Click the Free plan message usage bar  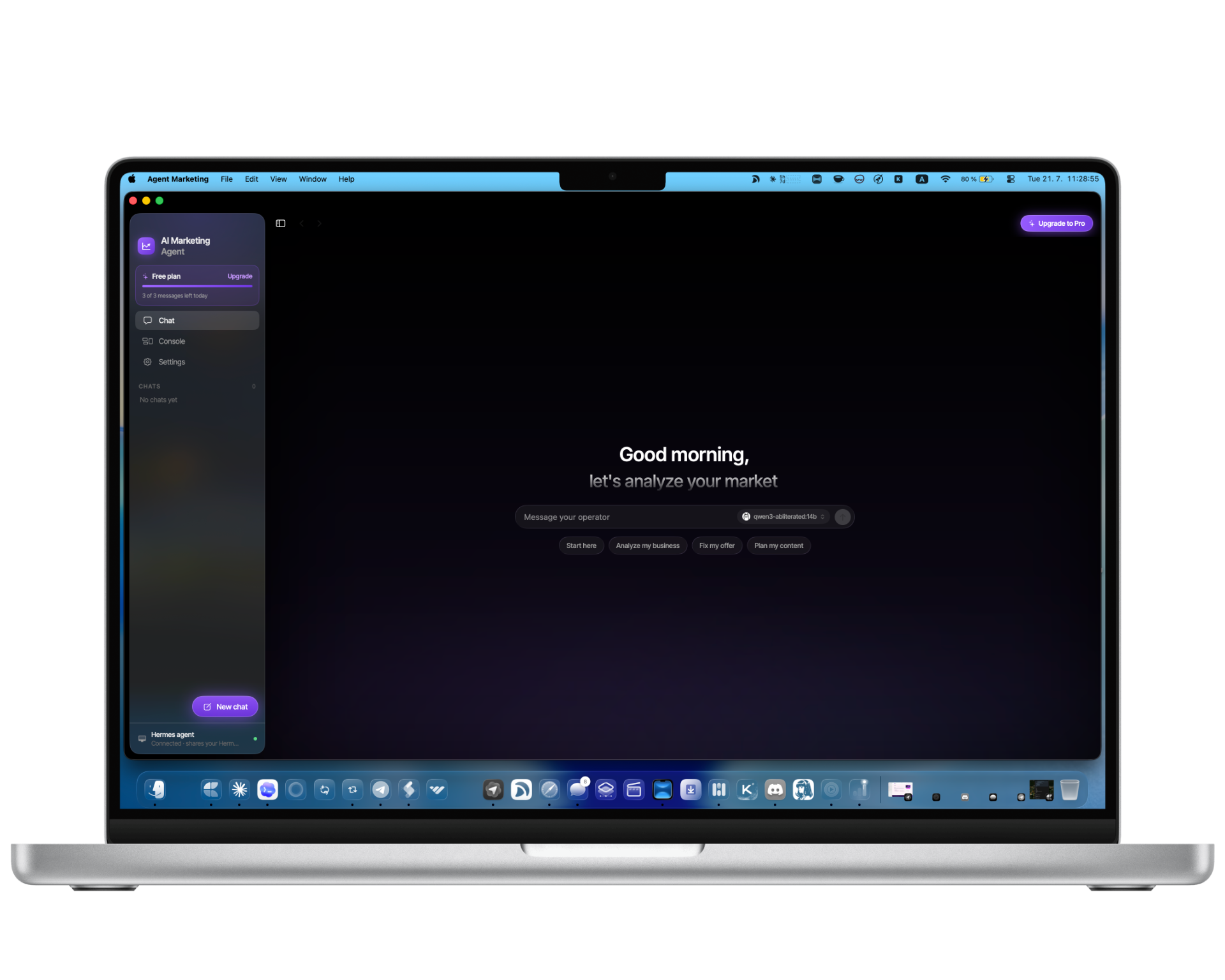(x=197, y=286)
